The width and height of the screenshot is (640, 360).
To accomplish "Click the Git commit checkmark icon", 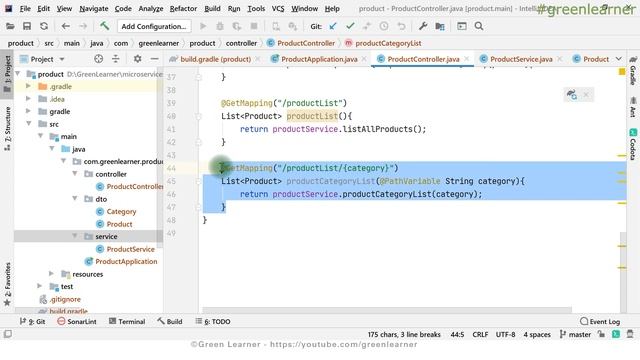I will point(350,27).
